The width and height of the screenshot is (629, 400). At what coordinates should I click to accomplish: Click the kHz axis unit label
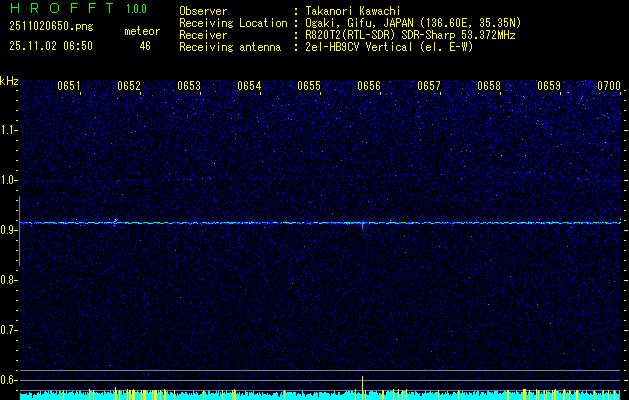click(9, 81)
